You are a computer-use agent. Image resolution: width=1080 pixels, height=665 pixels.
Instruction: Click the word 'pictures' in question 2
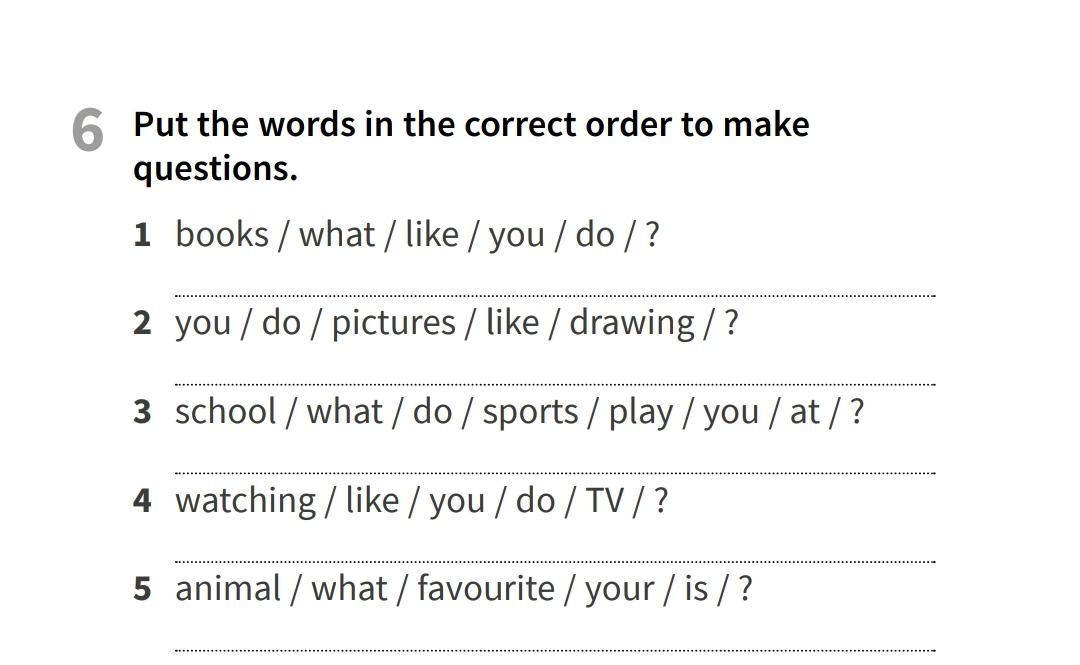[393, 323]
